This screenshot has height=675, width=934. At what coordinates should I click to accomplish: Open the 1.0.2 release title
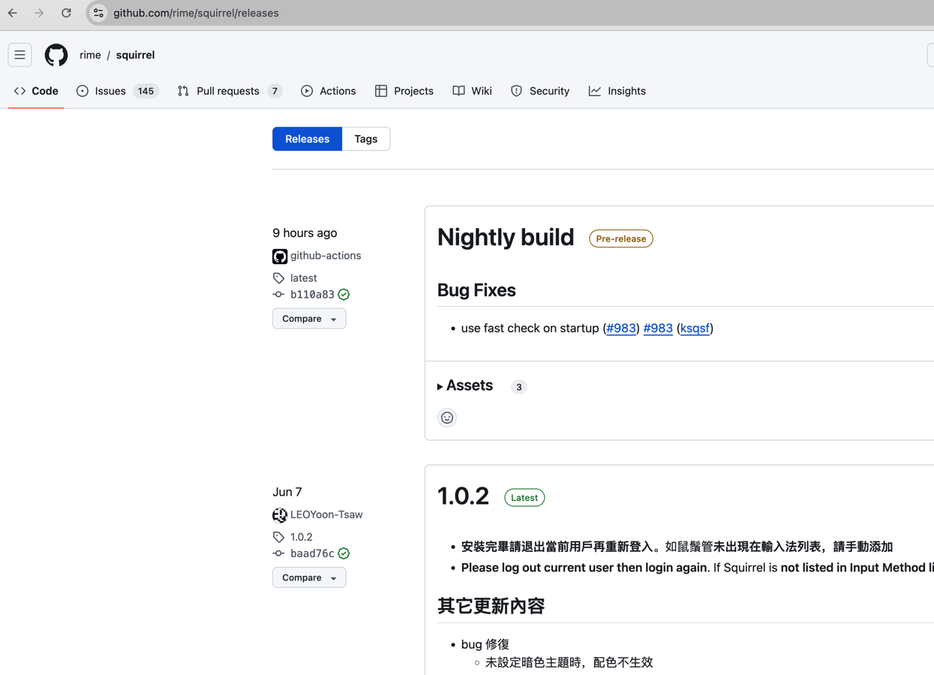tap(463, 496)
